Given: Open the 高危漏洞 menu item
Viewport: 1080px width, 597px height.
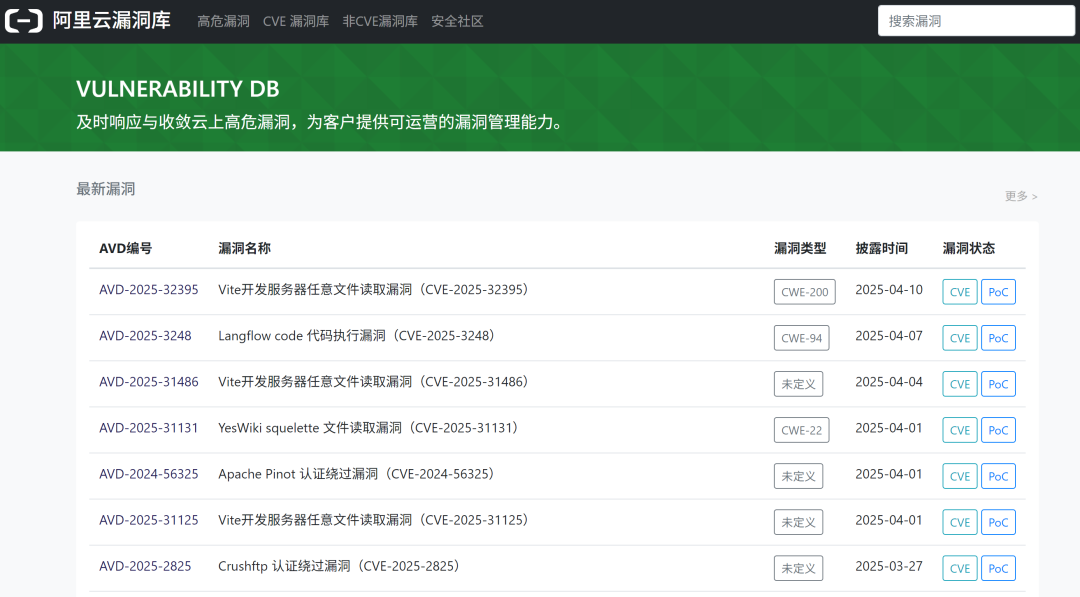Looking at the screenshot, I should (223, 21).
